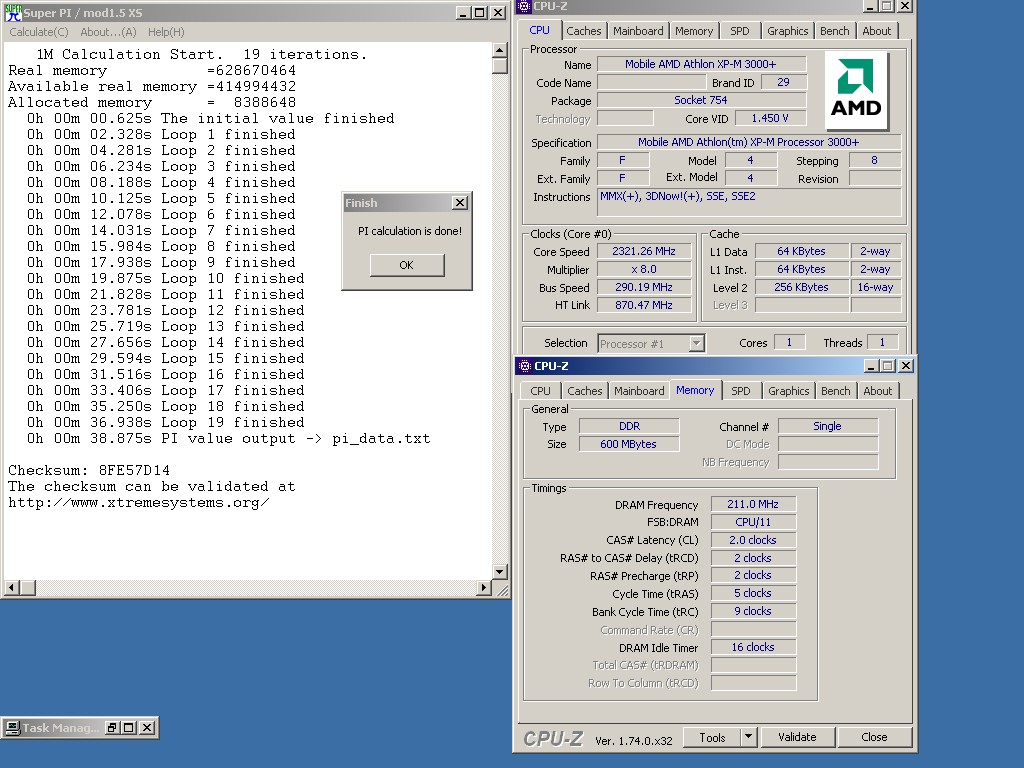Image resolution: width=1024 pixels, height=768 pixels.
Task: Switch to Graphics tab in upper CPU-Z window
Action: pos(787,31)
